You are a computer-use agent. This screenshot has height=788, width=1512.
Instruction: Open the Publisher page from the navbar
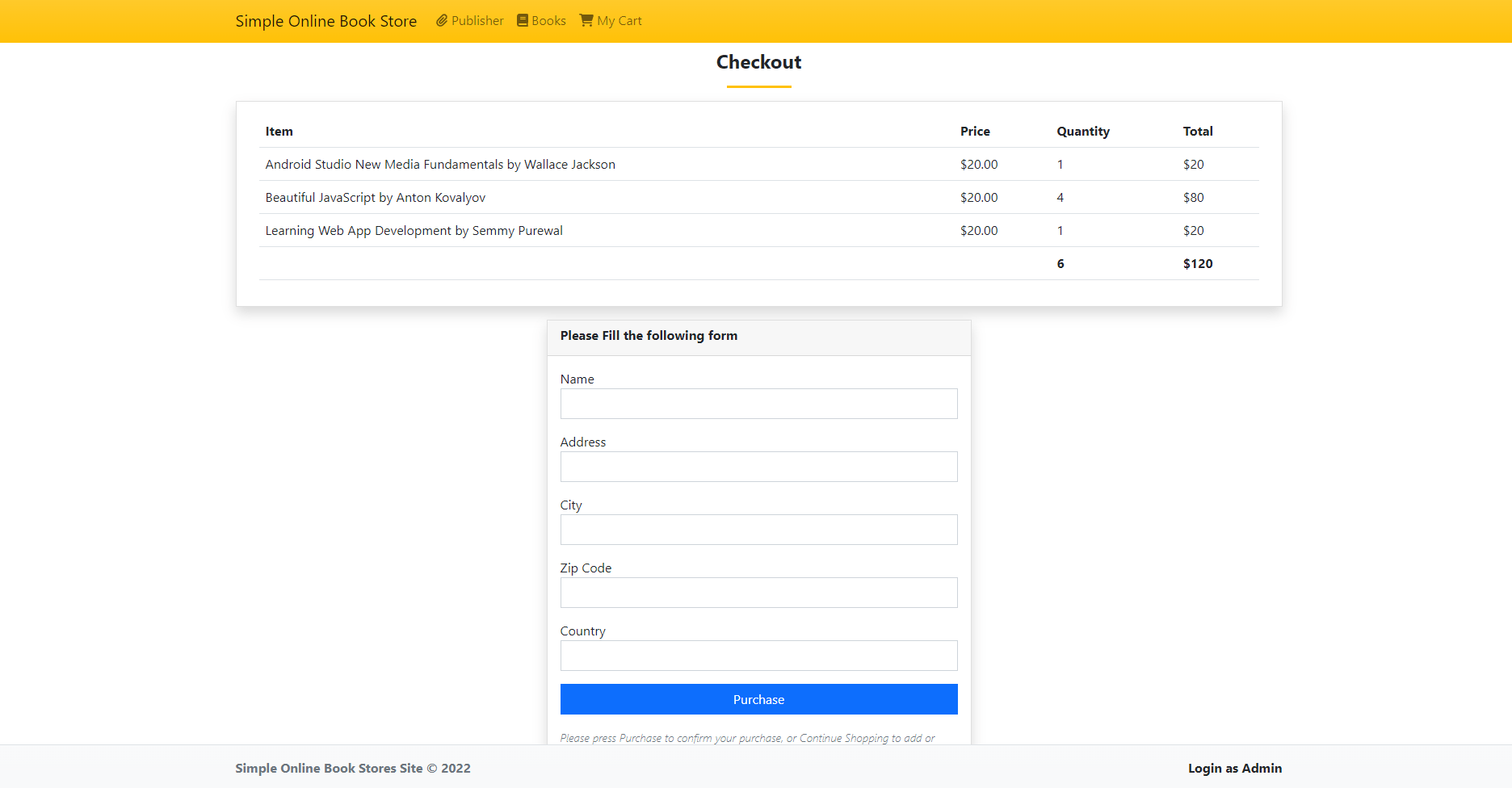pos(477,20)
